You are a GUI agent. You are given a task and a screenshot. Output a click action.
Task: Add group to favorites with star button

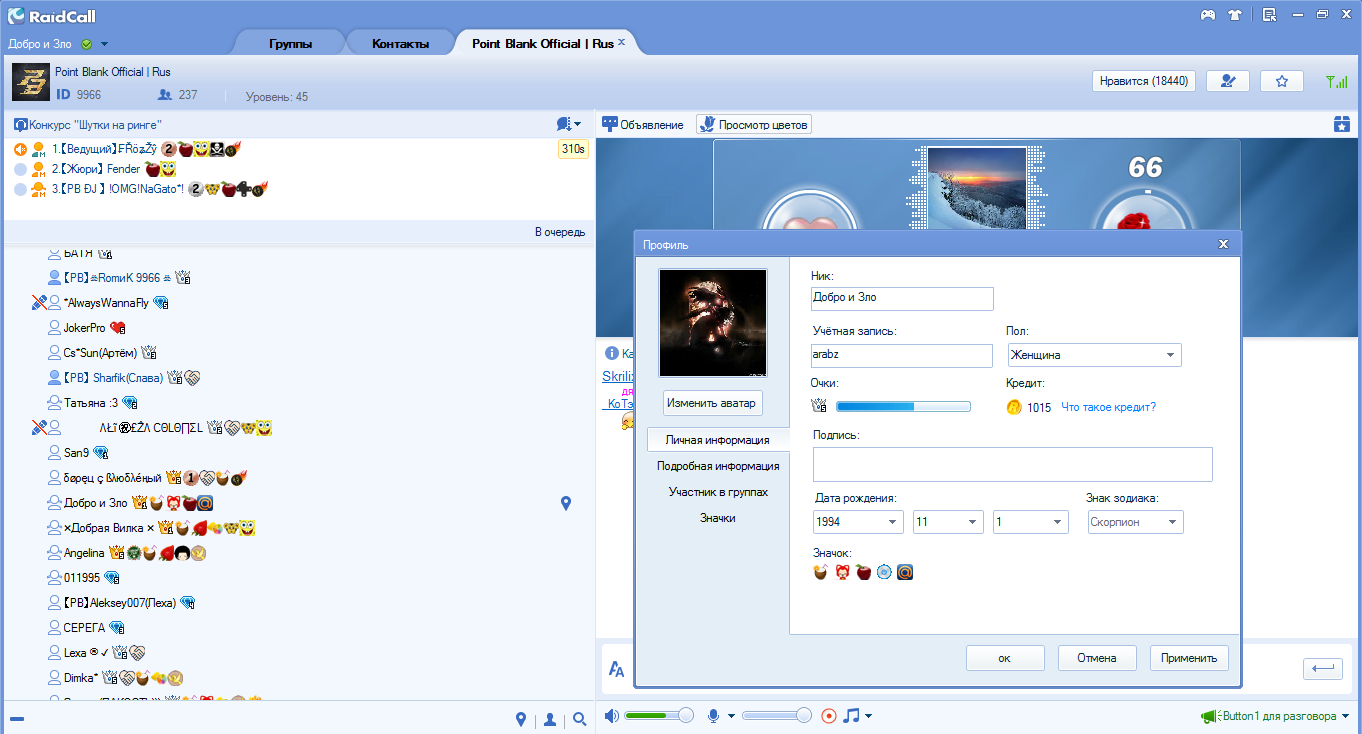1281,81
